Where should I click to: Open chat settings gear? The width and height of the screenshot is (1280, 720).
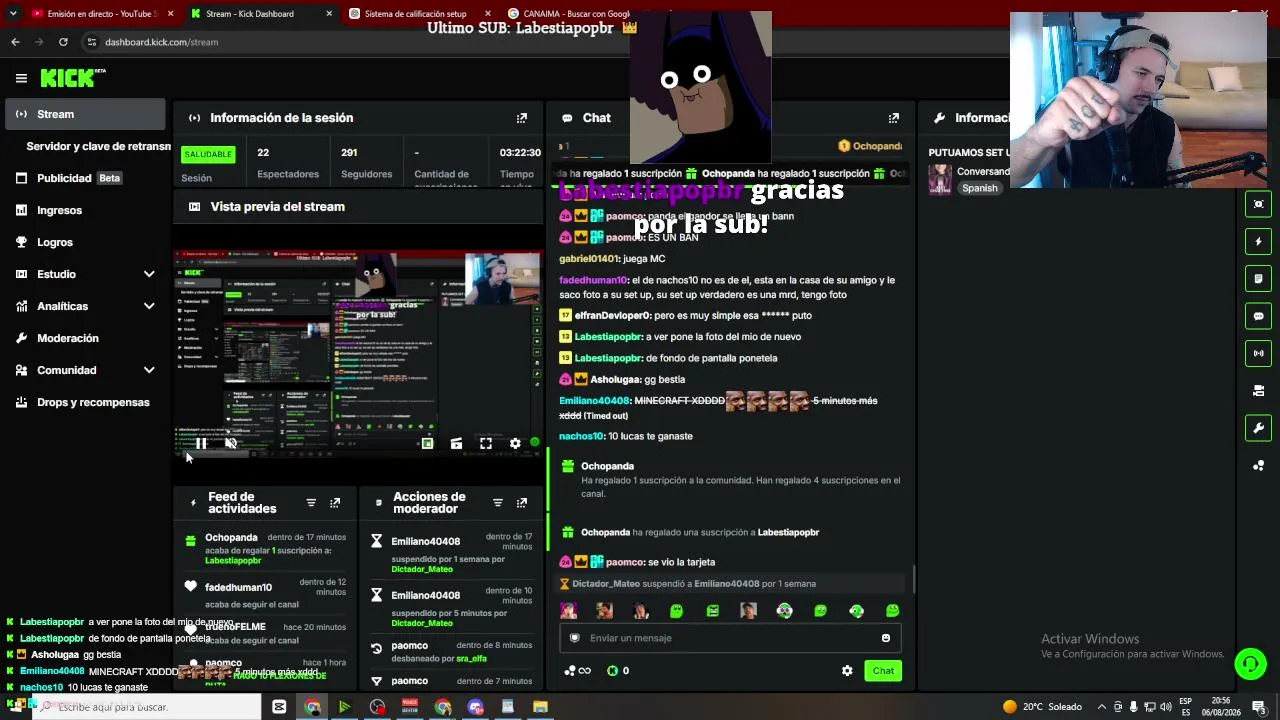click(847, 671)
